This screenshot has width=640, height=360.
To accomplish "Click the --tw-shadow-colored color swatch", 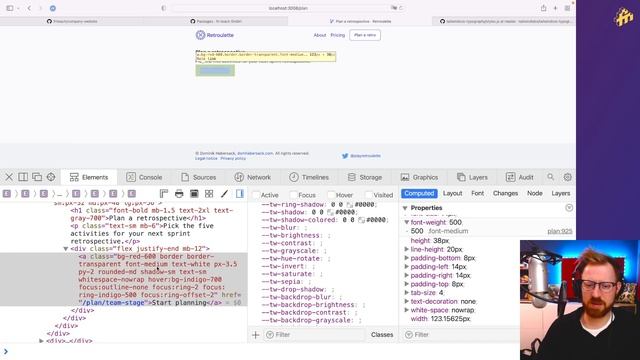I will [x=361, y=220].
